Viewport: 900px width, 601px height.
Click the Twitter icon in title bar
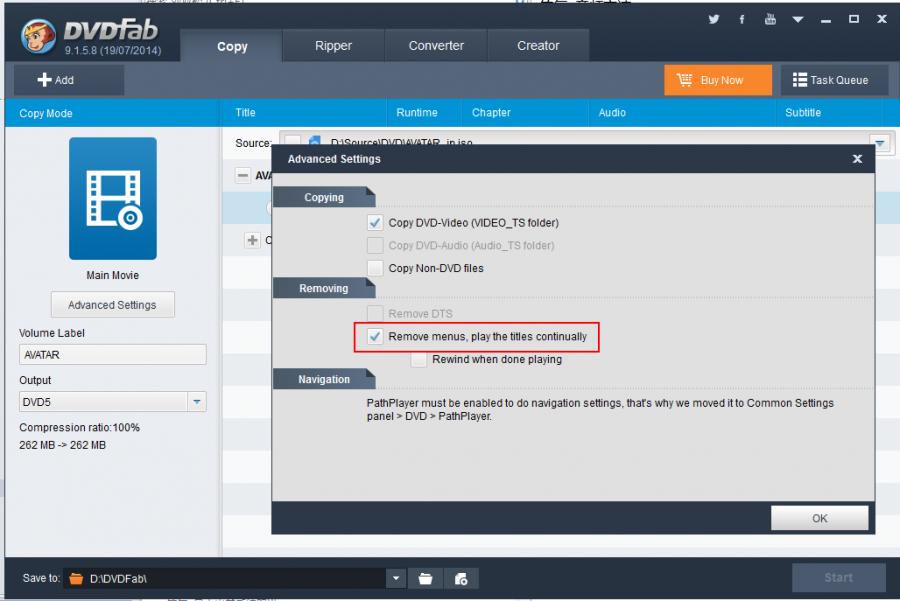[714, 19]
